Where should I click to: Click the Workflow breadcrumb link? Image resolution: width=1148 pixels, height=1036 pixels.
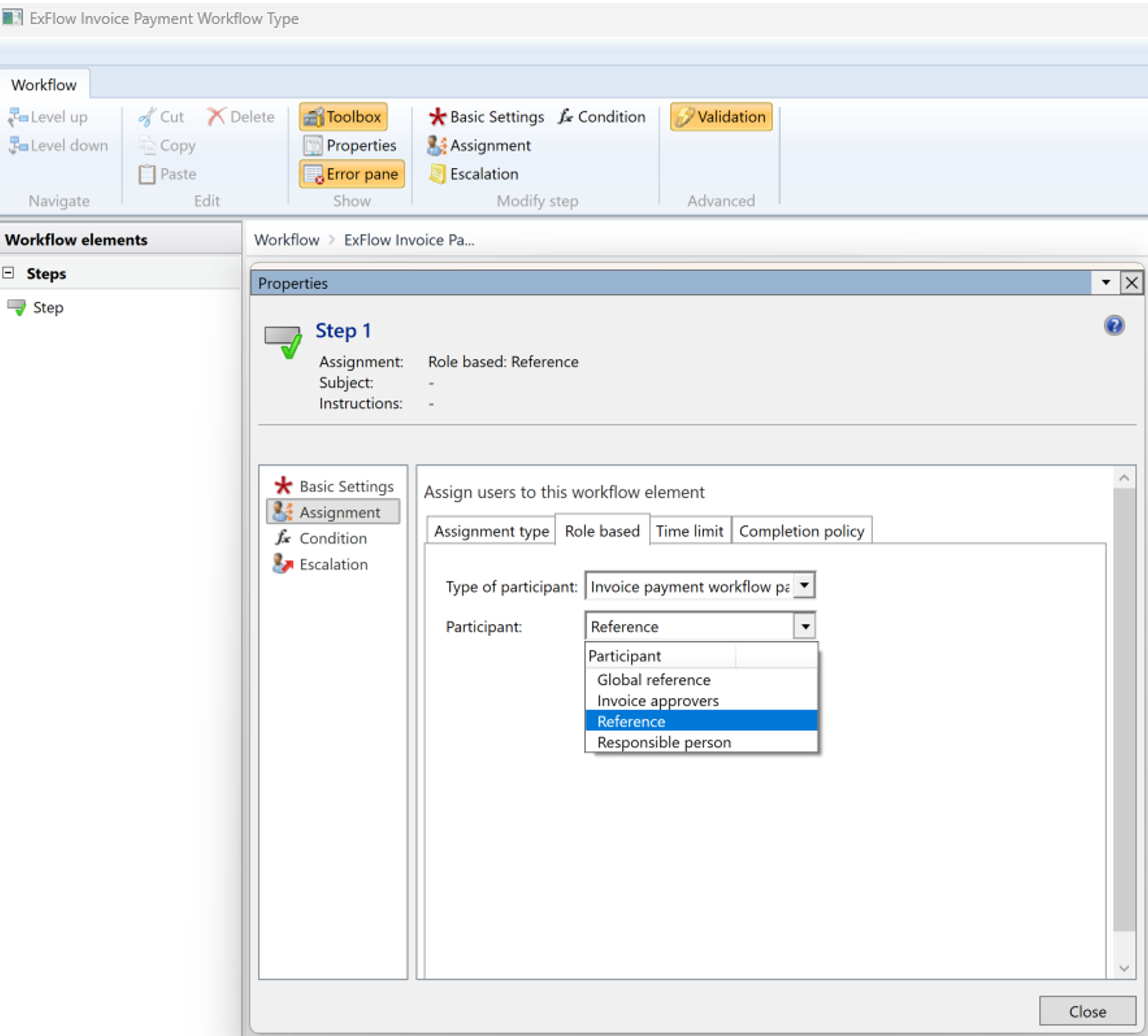pos(287,240)
